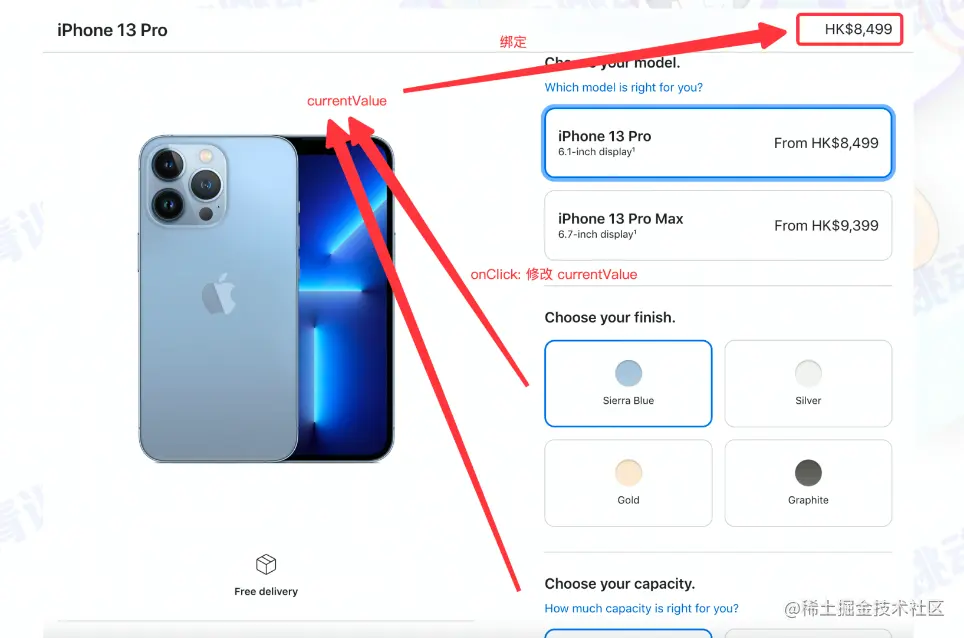Open 'Which model is right for you?' link
964x638 pixels.
623,87
